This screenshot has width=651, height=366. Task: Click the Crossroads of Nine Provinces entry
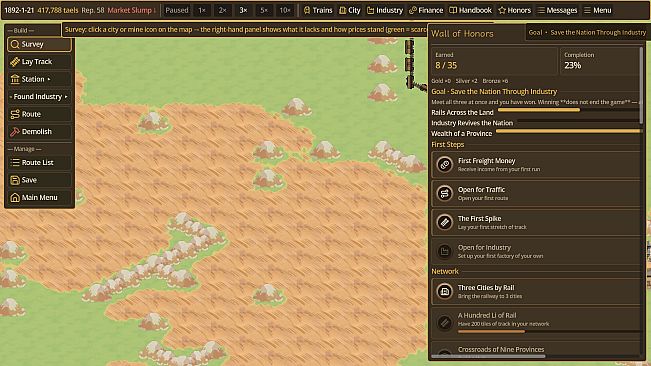[536, 350]
